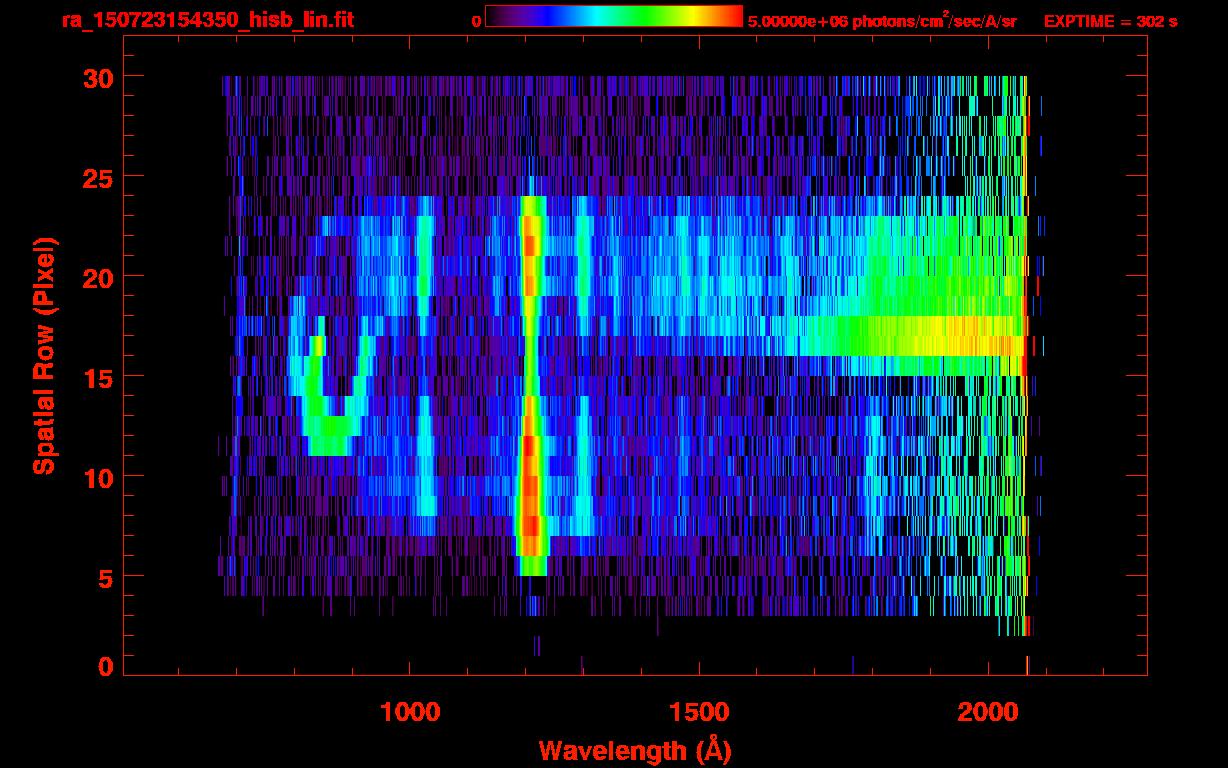
Task: Click the bright red-orange vertical emission line
Action: tap(531, 400)
